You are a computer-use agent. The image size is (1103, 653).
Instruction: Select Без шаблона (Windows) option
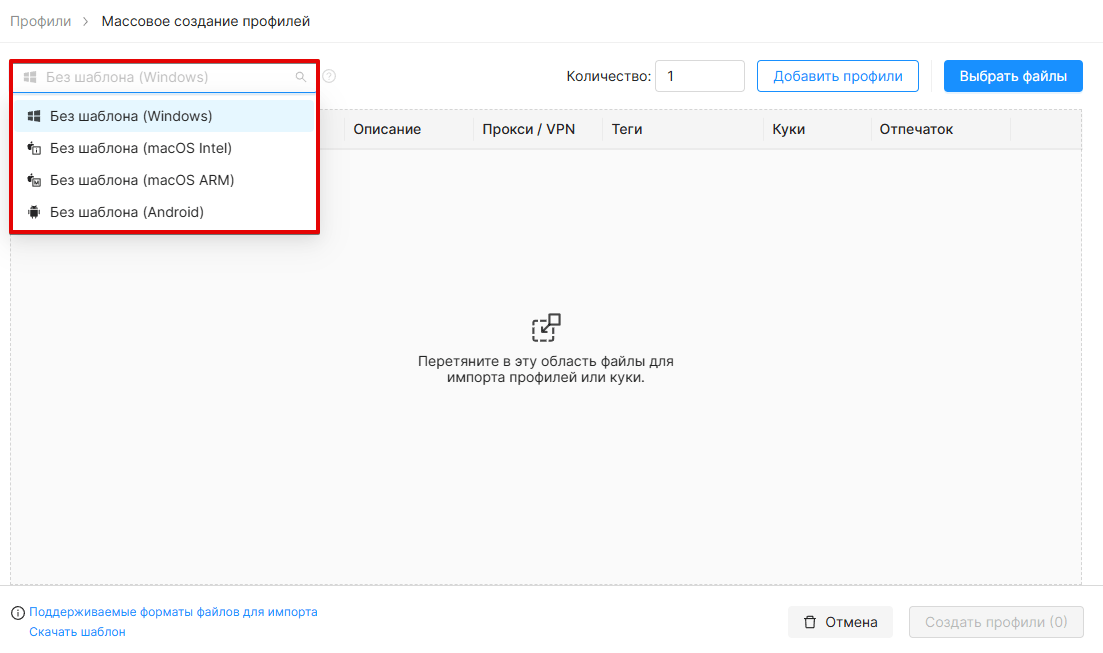coord(164,116)
